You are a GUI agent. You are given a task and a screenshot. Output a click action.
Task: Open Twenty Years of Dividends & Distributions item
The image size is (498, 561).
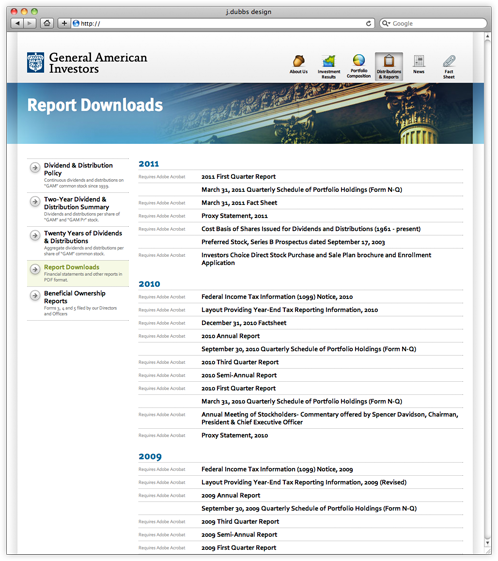[x=78, y=243]
